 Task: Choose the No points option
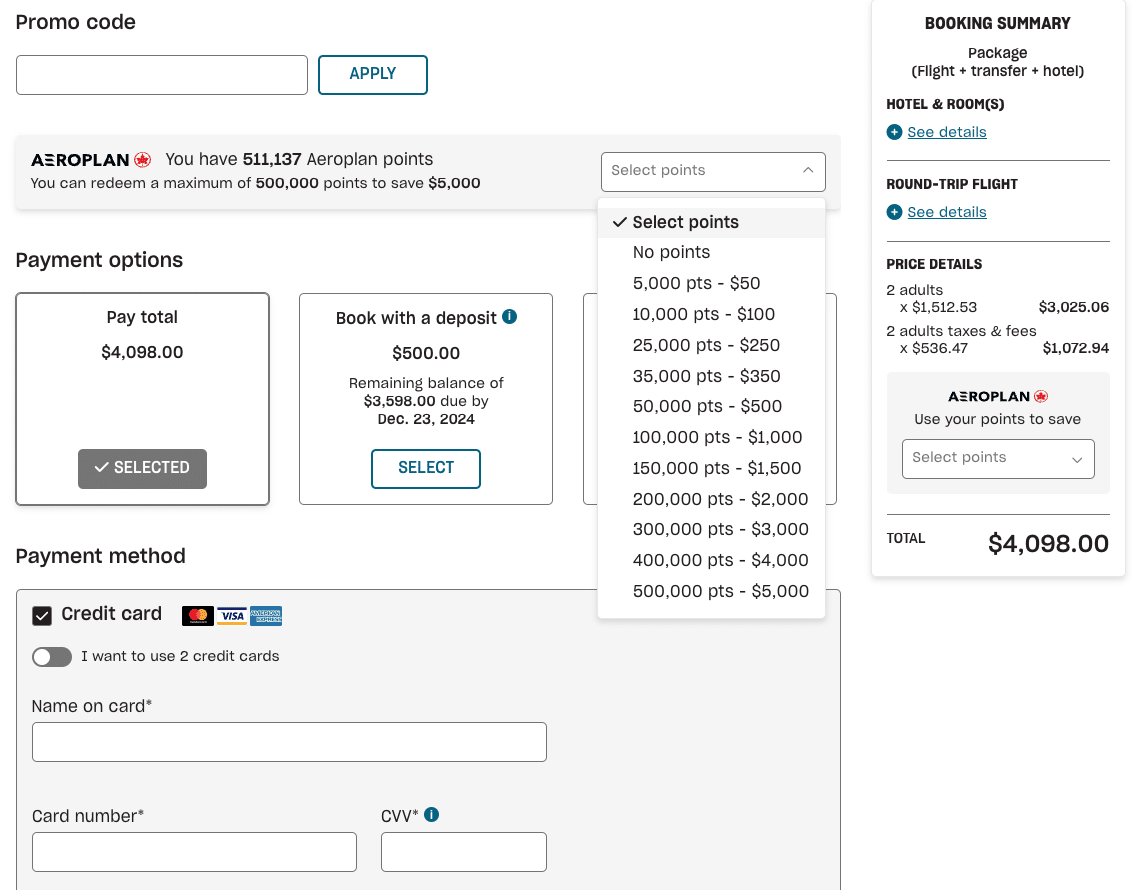click(671, 253)
